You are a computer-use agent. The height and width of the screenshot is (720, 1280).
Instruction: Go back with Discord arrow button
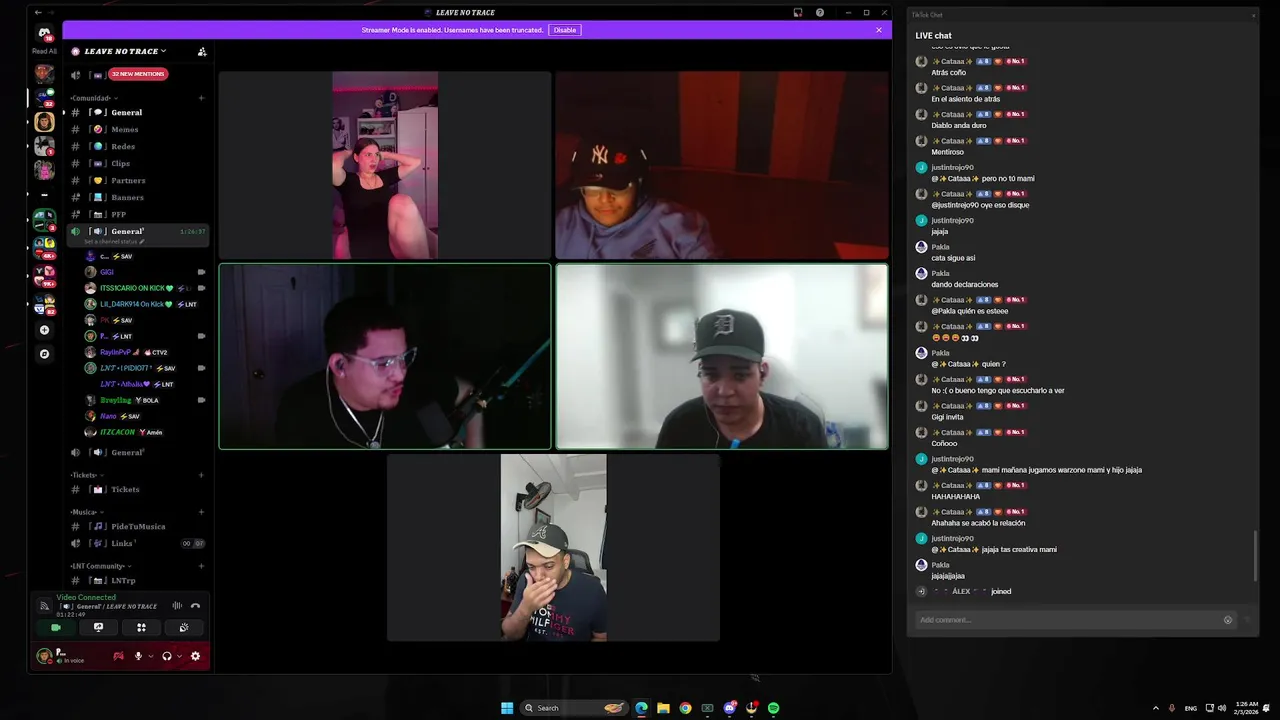38,13
